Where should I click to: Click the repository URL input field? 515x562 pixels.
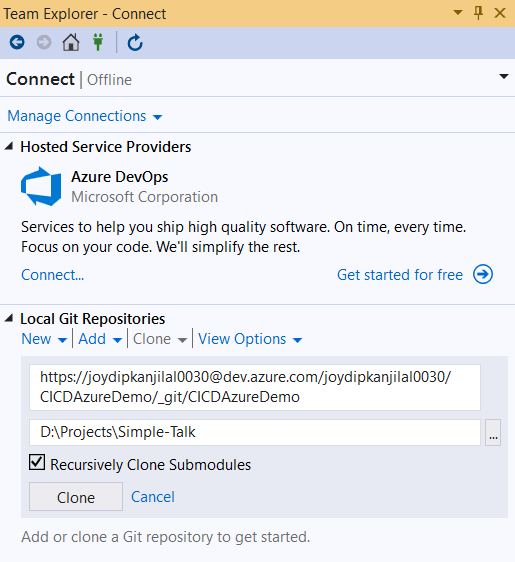click(x=255, y=387)
